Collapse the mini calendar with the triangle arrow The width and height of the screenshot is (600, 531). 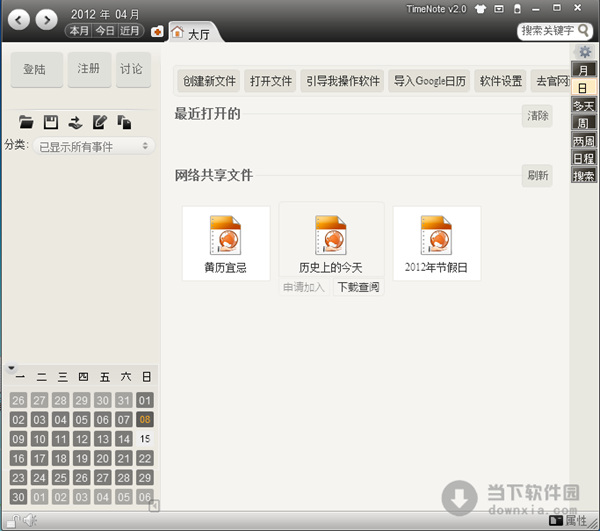10,368
